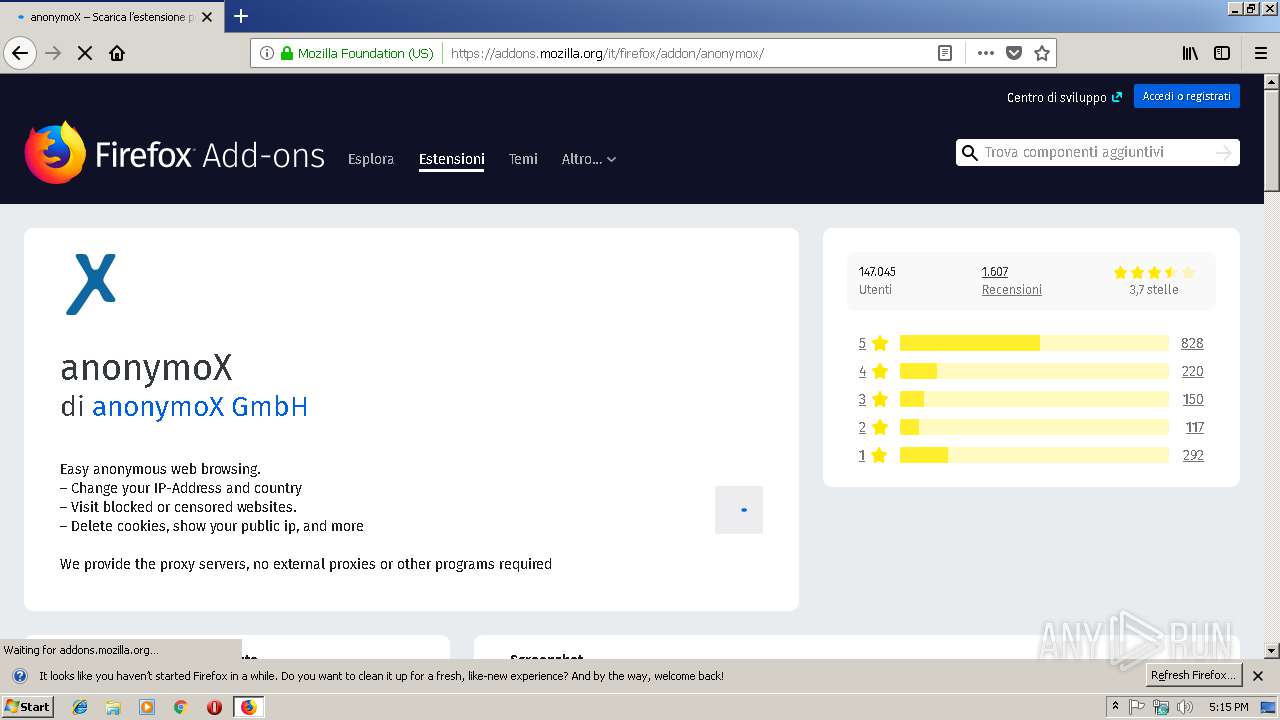Click the 5-star rating bar

coord(1034,343)
